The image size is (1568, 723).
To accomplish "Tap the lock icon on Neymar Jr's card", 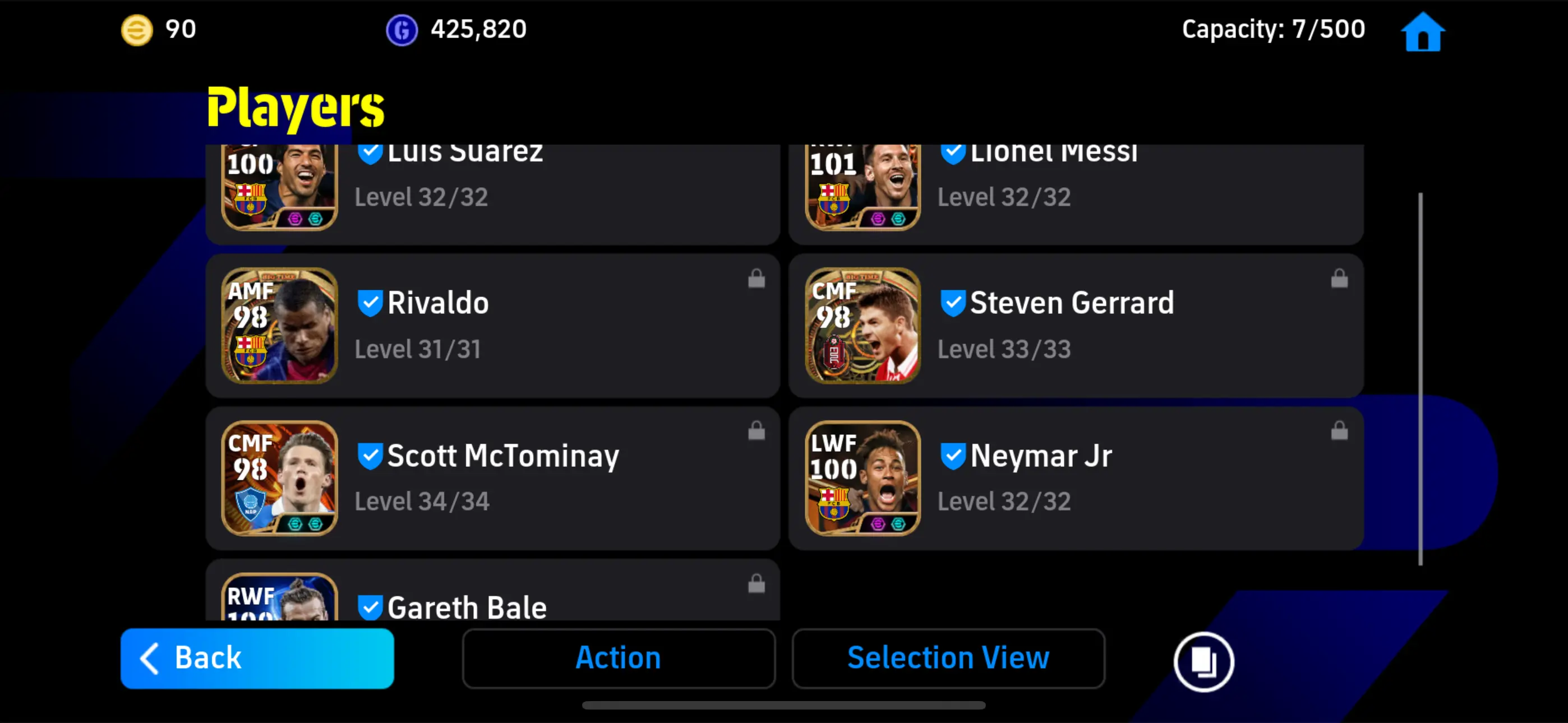I will coord(1339,430).
